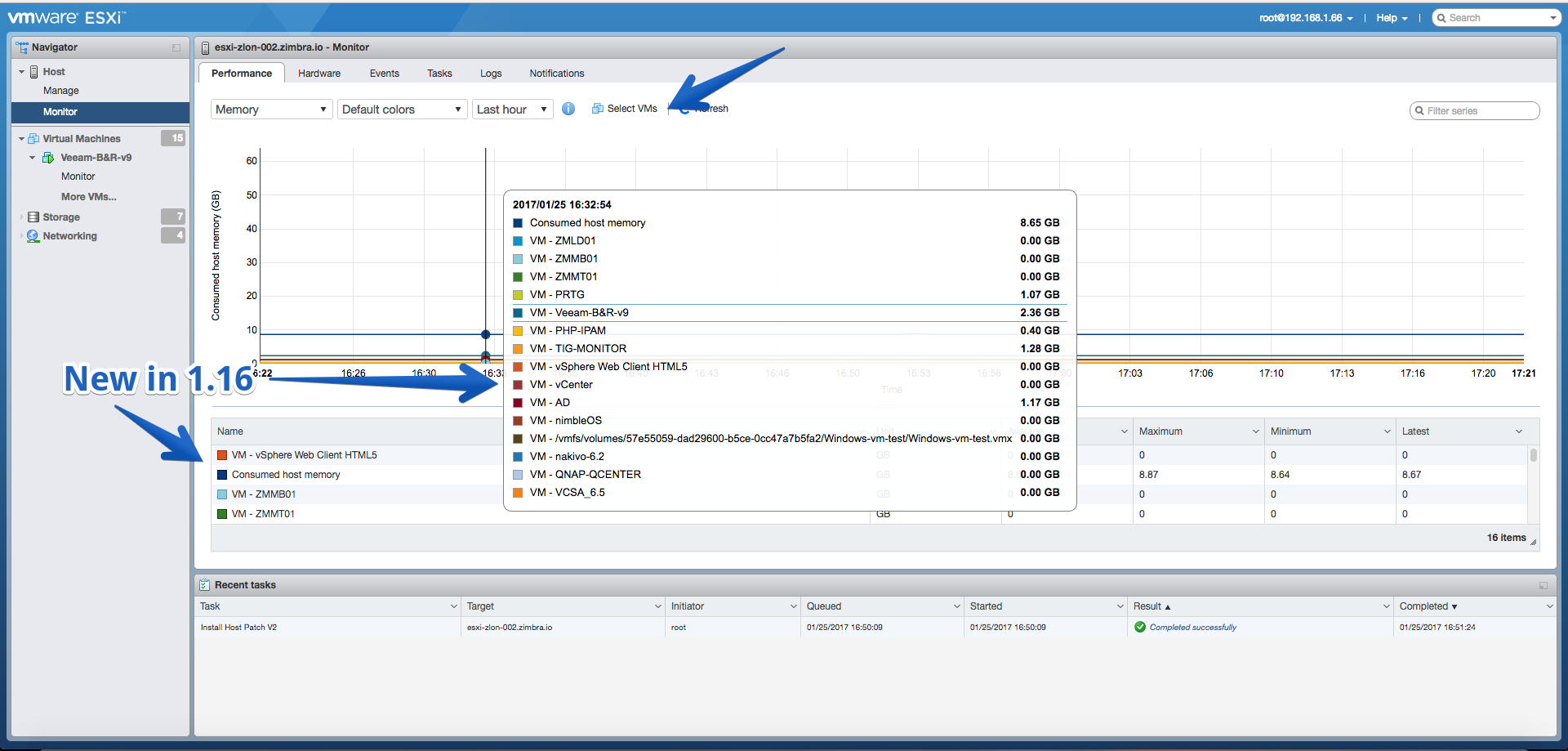Select the Install Host Patch V2 task

tap(238, 628)
